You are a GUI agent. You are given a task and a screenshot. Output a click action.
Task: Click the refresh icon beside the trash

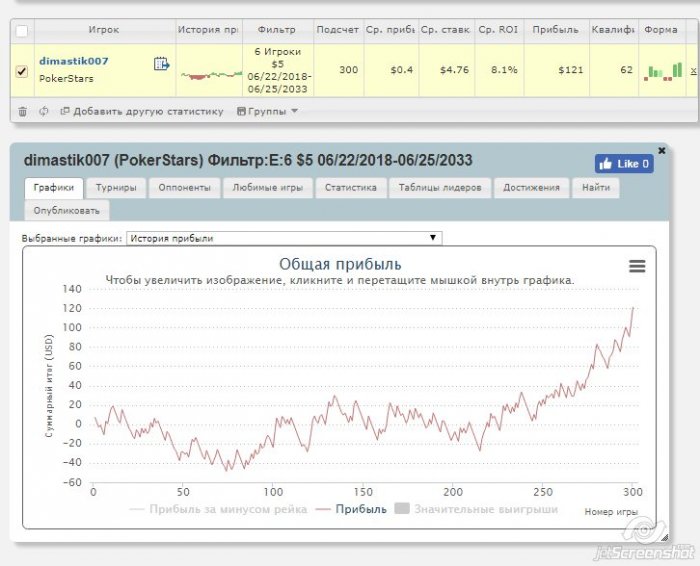pyautogui.click(x=43, y=111)
